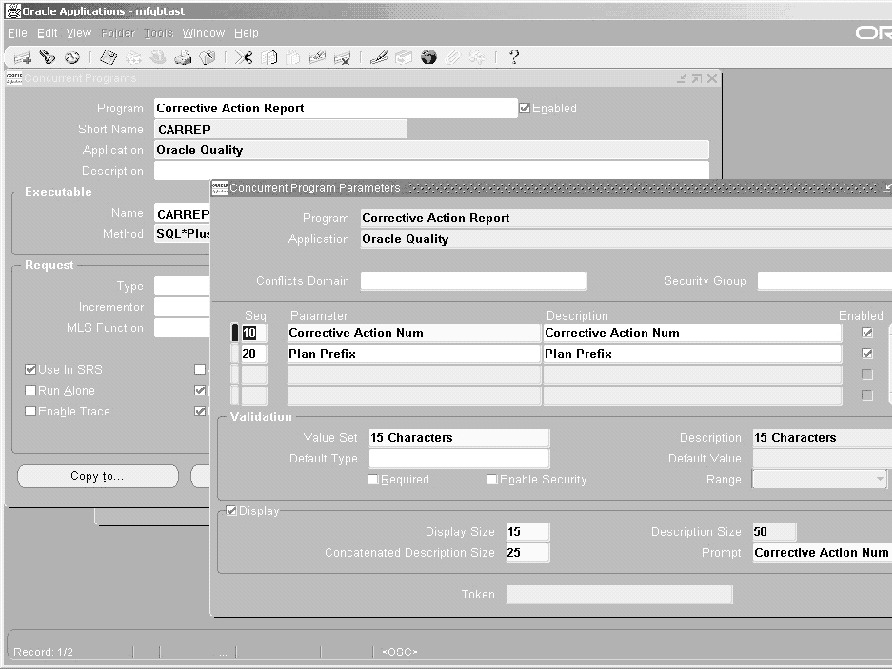Open the File menu

click(x=18, y=33)
